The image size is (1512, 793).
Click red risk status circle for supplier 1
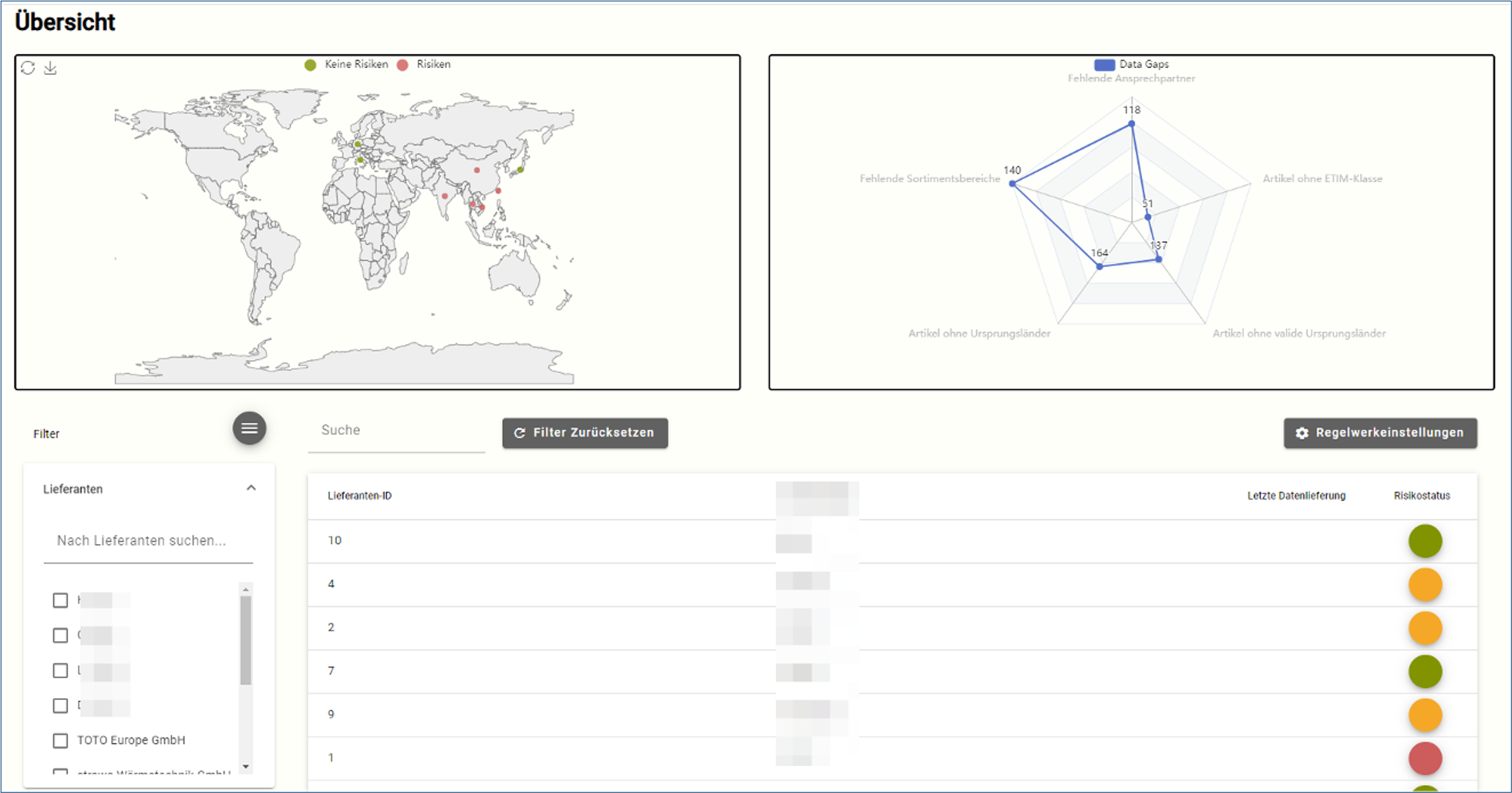[x=1425, y=758]
